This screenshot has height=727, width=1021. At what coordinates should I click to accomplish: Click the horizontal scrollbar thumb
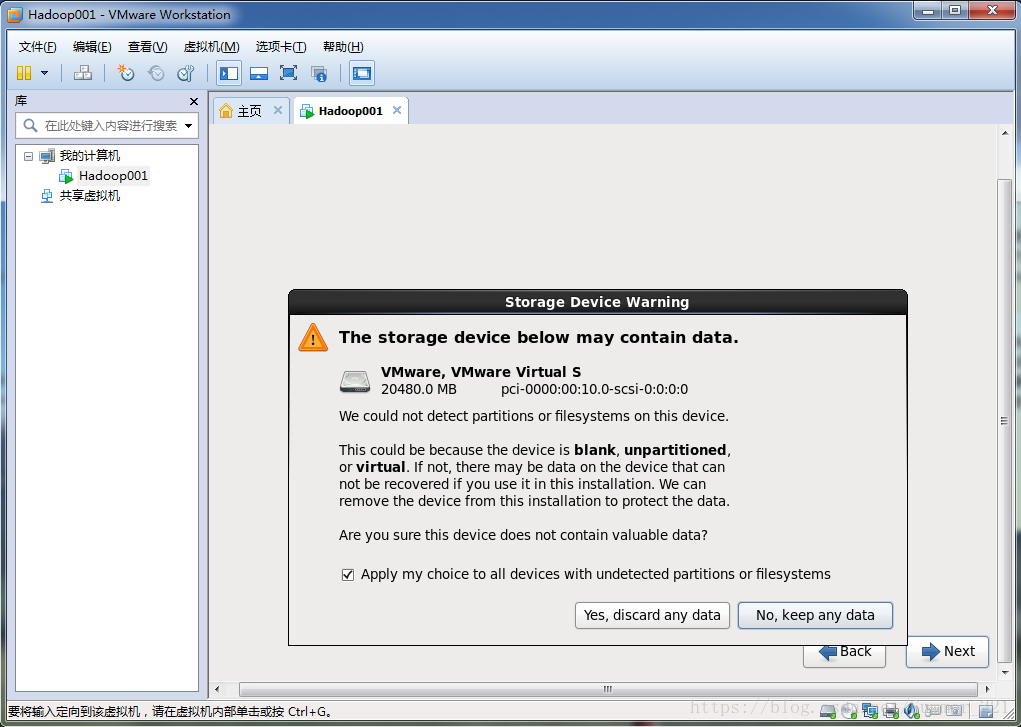point(608,689)
